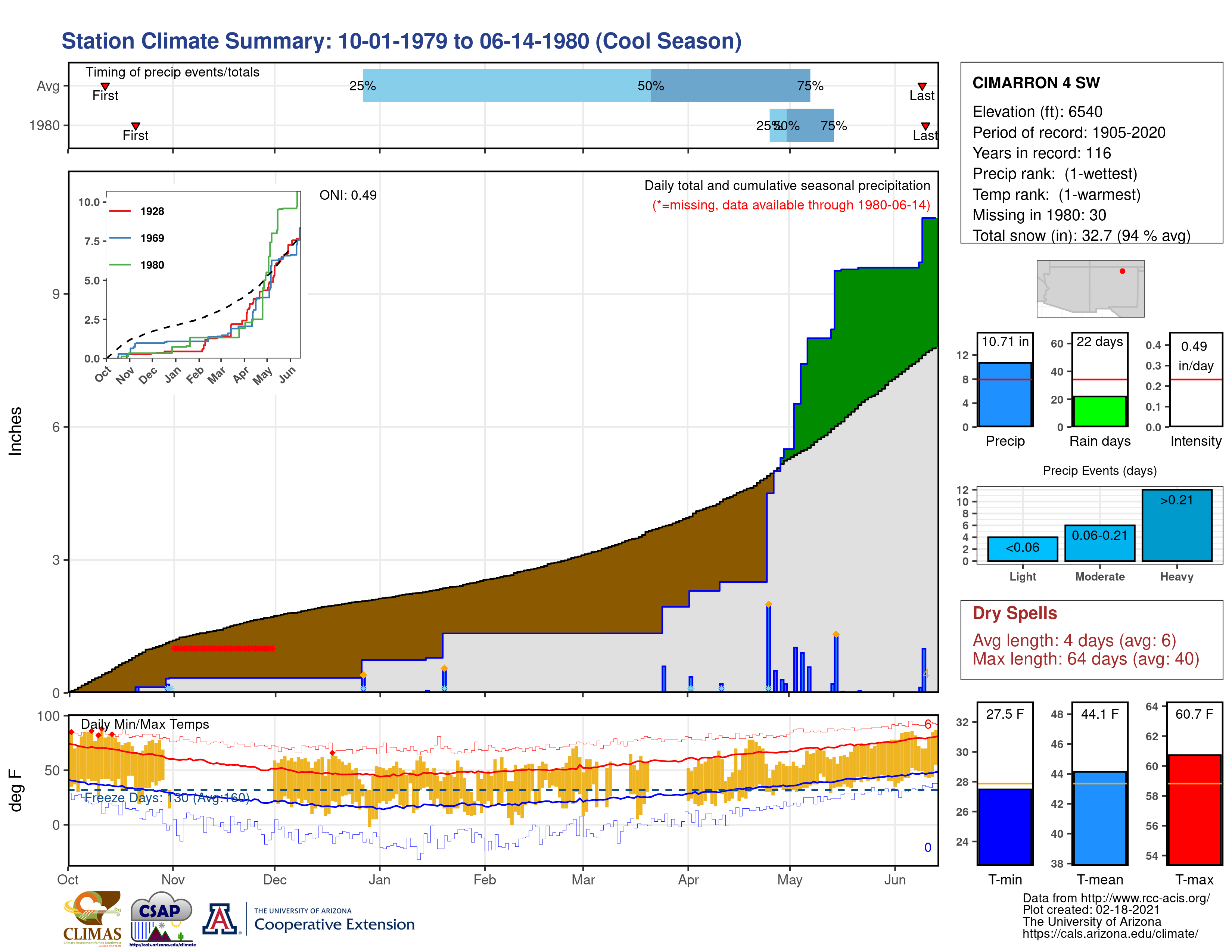Click the 1980 'First' red triangle marker

tap(136, 126)
